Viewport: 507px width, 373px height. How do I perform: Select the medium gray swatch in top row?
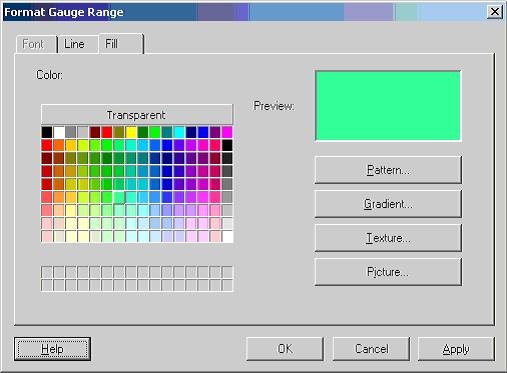(71, 132)
